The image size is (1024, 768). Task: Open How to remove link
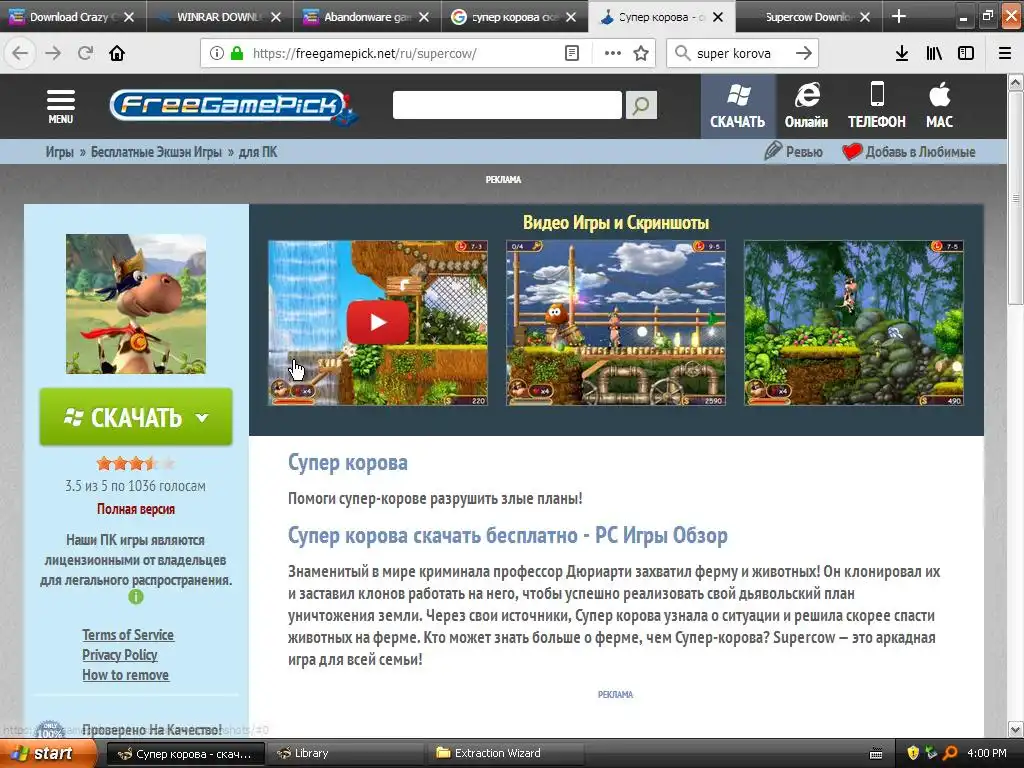(x=125, y=675)
